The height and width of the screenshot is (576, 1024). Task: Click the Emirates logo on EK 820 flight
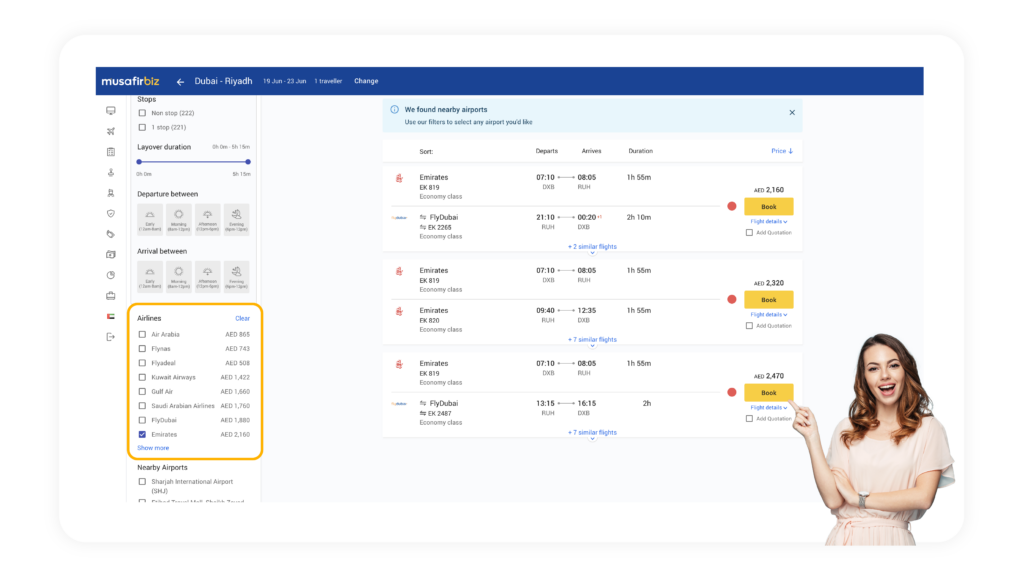pos(399,312)
